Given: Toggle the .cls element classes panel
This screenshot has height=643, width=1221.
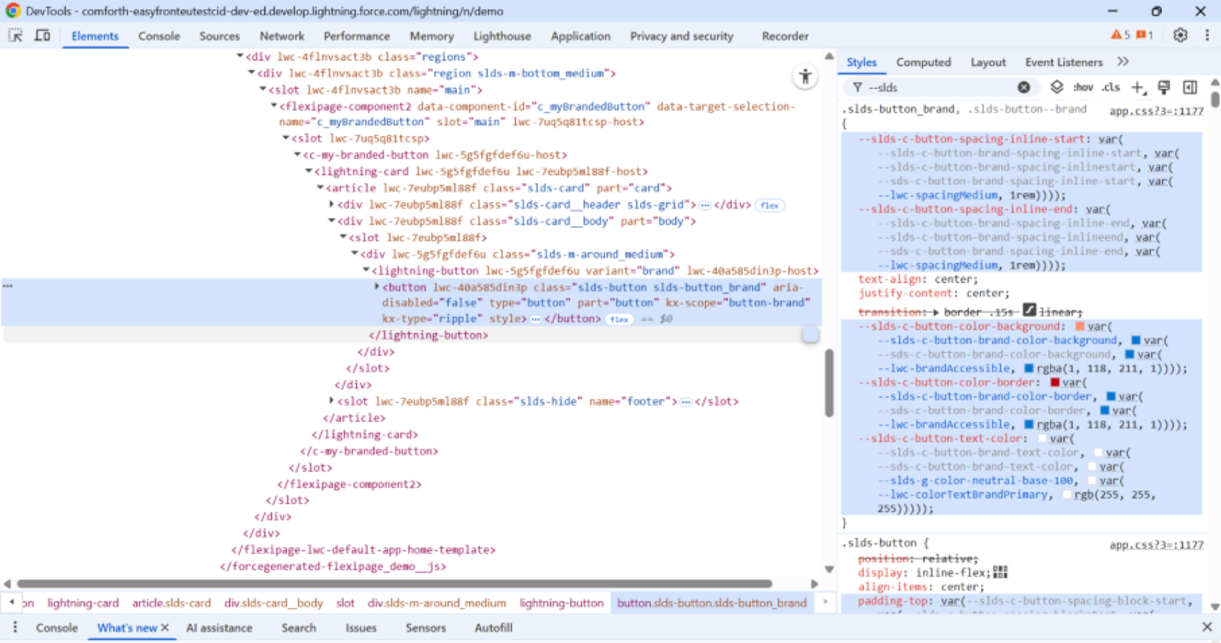Looking at the screenshot, I should coord(1110,88).
